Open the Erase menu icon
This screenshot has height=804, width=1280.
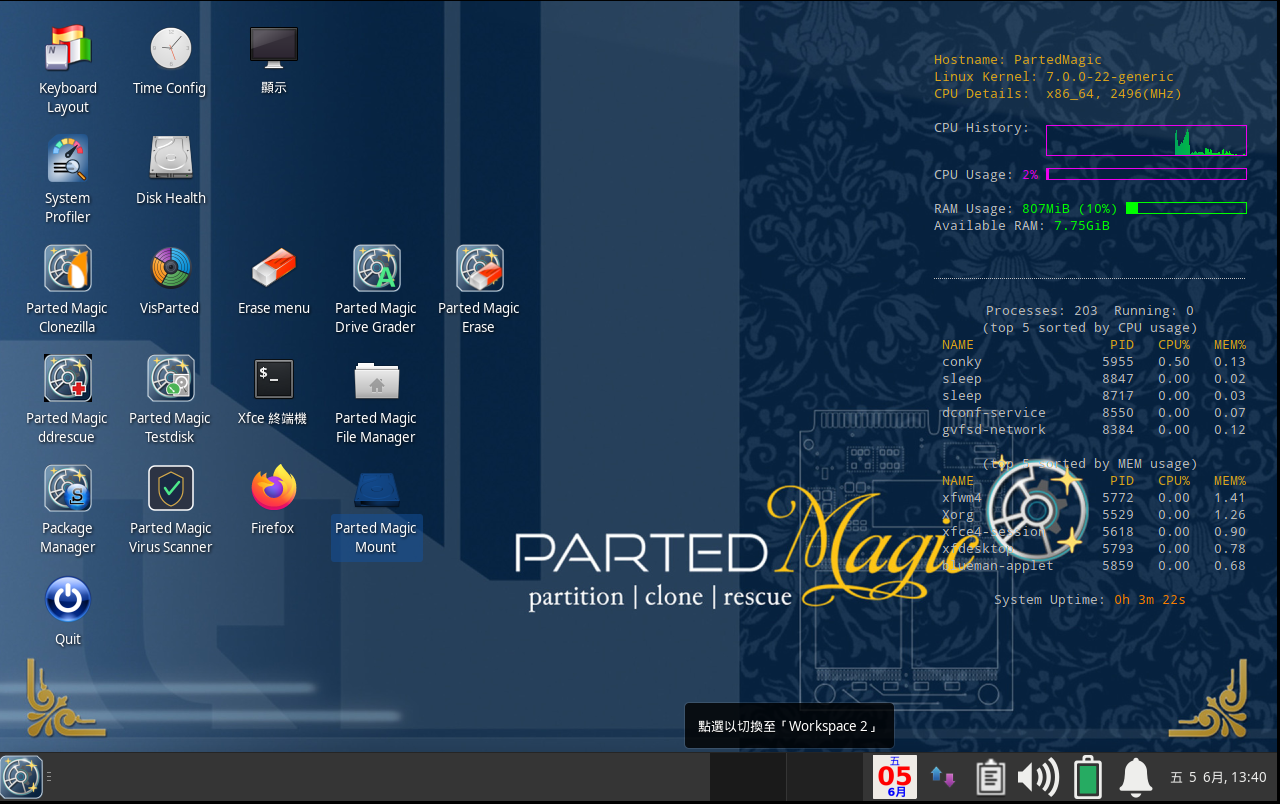click(273, 268)
